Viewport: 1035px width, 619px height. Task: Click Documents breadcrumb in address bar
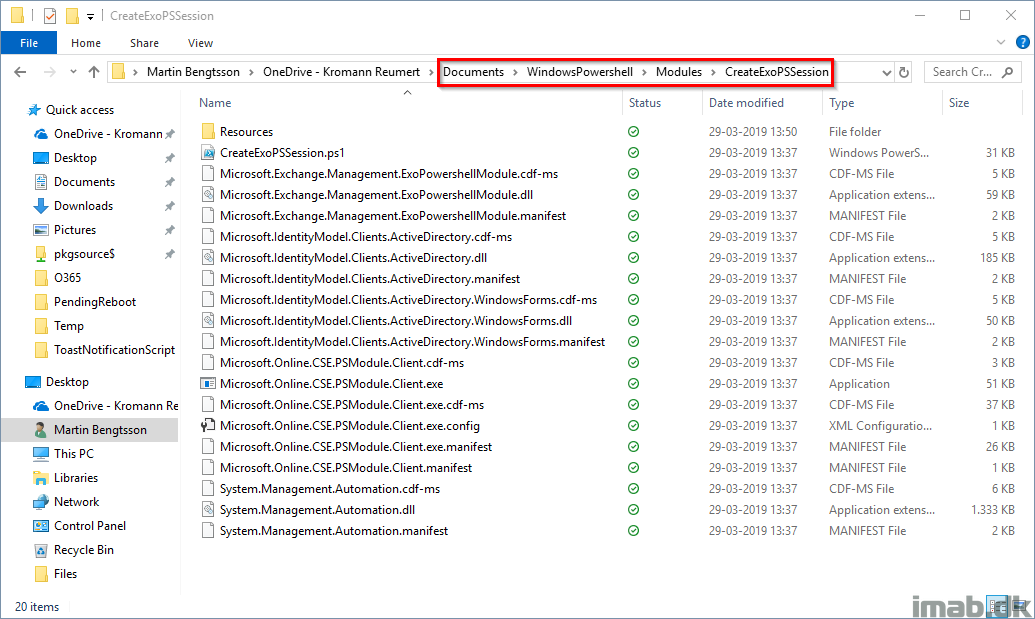[x=473, y=72]
